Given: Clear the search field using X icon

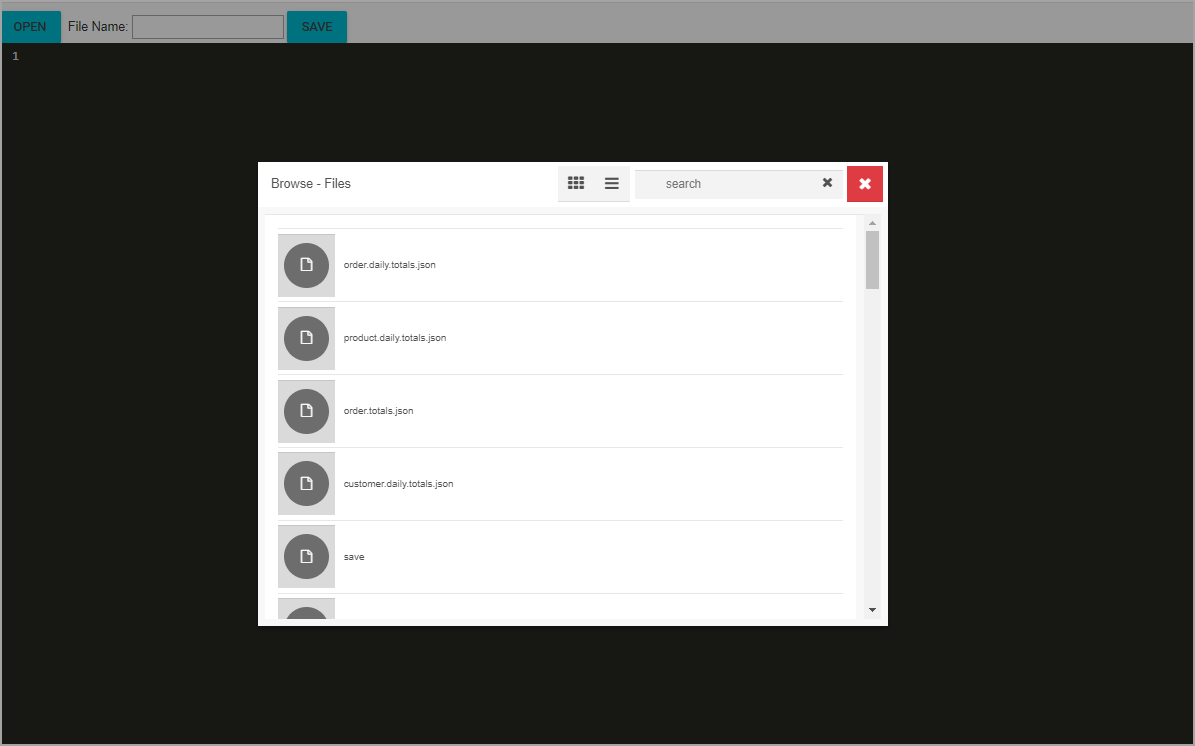Looking at the screenshot, I should pyautogui.click(x=827, y=183).
